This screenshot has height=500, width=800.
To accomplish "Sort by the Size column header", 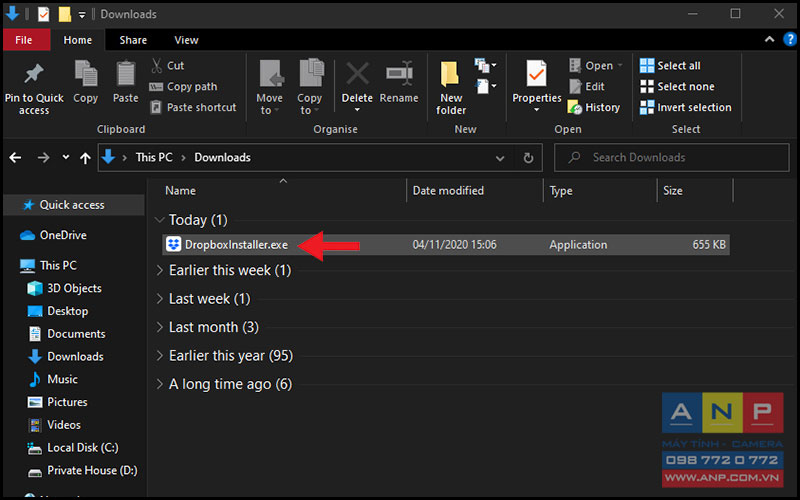I will click(672, 191).
